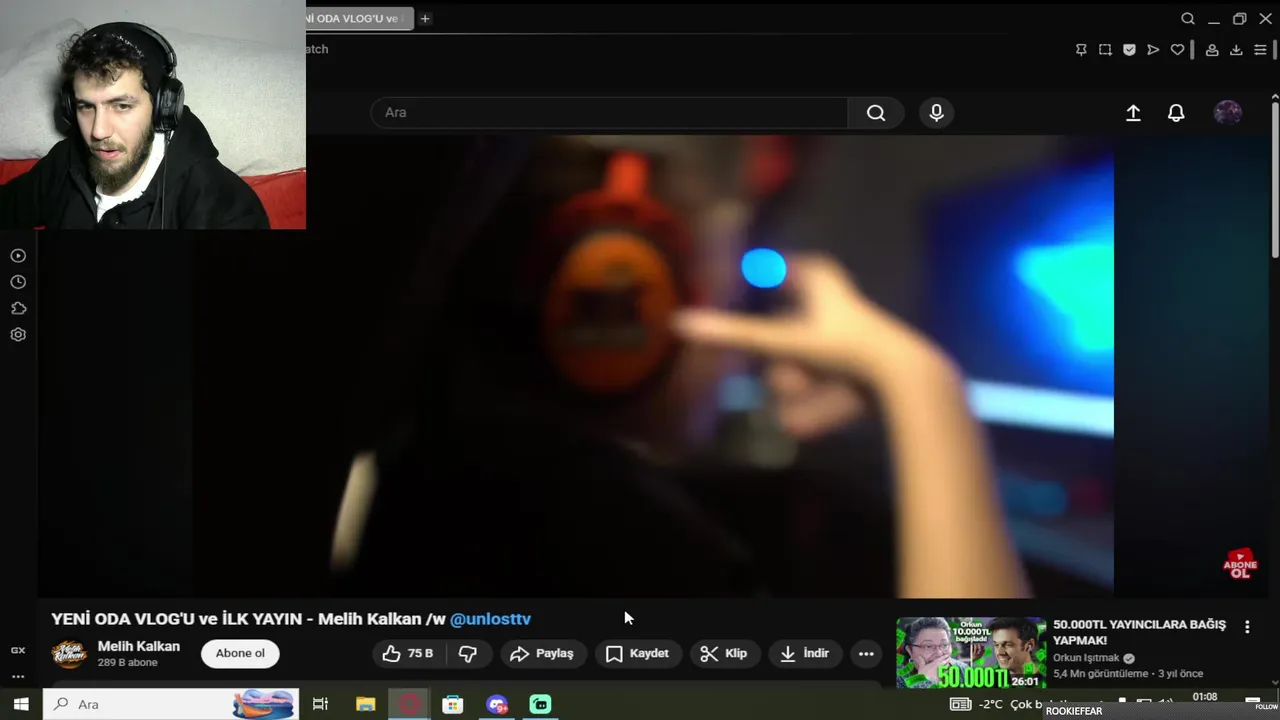
Task: Like the video with 75 B thumbs up
Action: (408, 653)
